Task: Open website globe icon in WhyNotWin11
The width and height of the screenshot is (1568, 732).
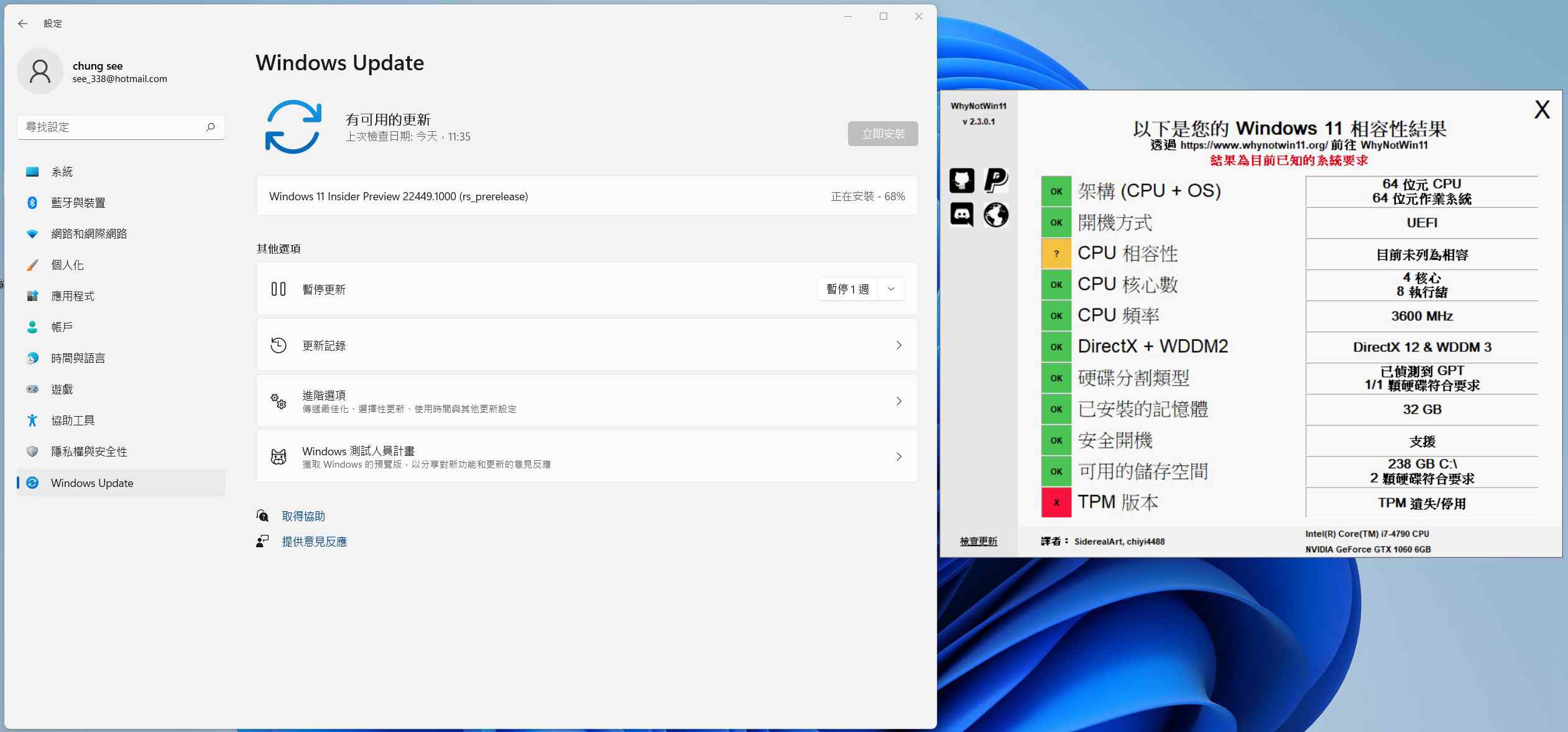Action: [996, 215]
